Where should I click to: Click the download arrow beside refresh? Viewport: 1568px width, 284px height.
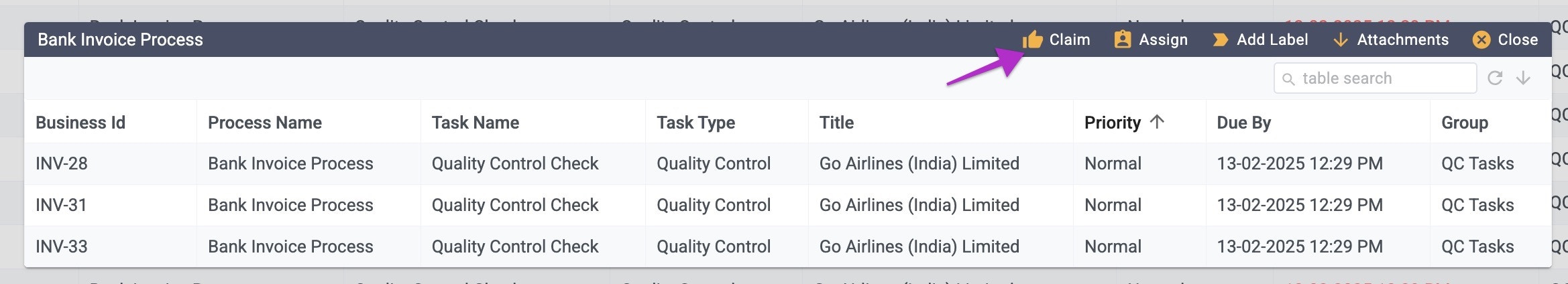1523,78
